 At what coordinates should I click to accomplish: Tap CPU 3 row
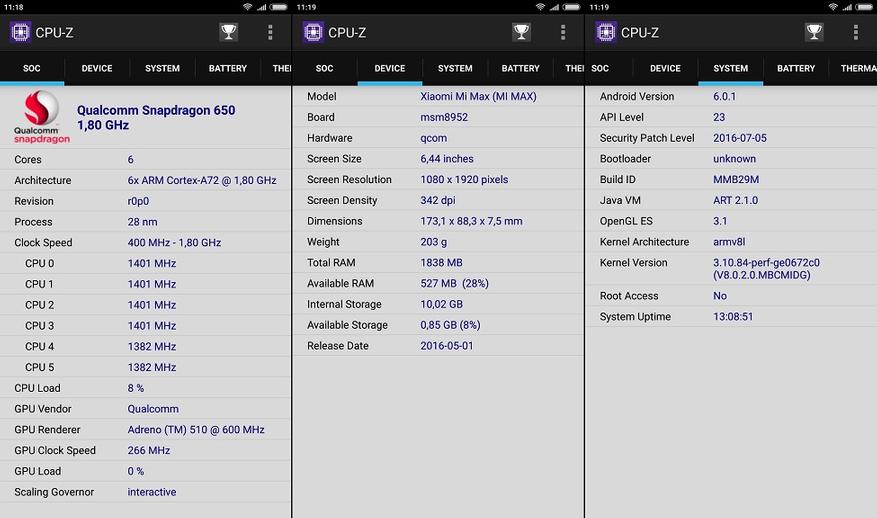coord(145,326)
